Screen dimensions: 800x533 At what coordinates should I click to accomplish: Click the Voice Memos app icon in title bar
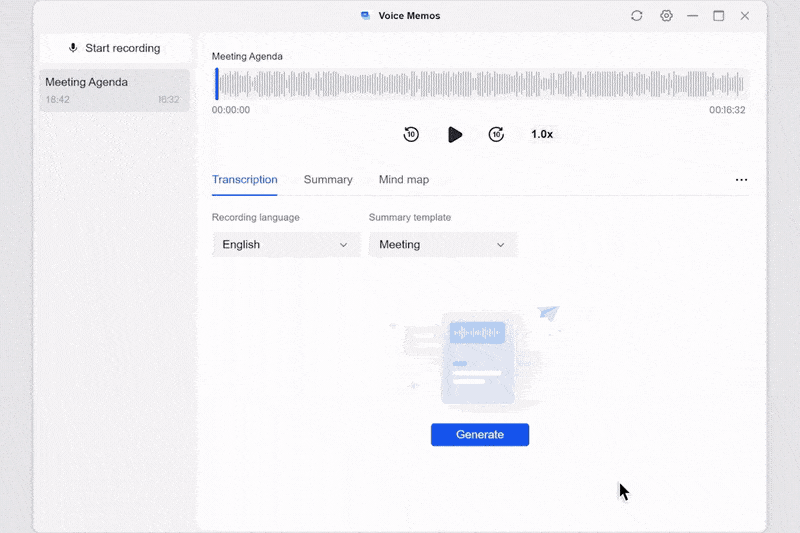click(365, 16)
